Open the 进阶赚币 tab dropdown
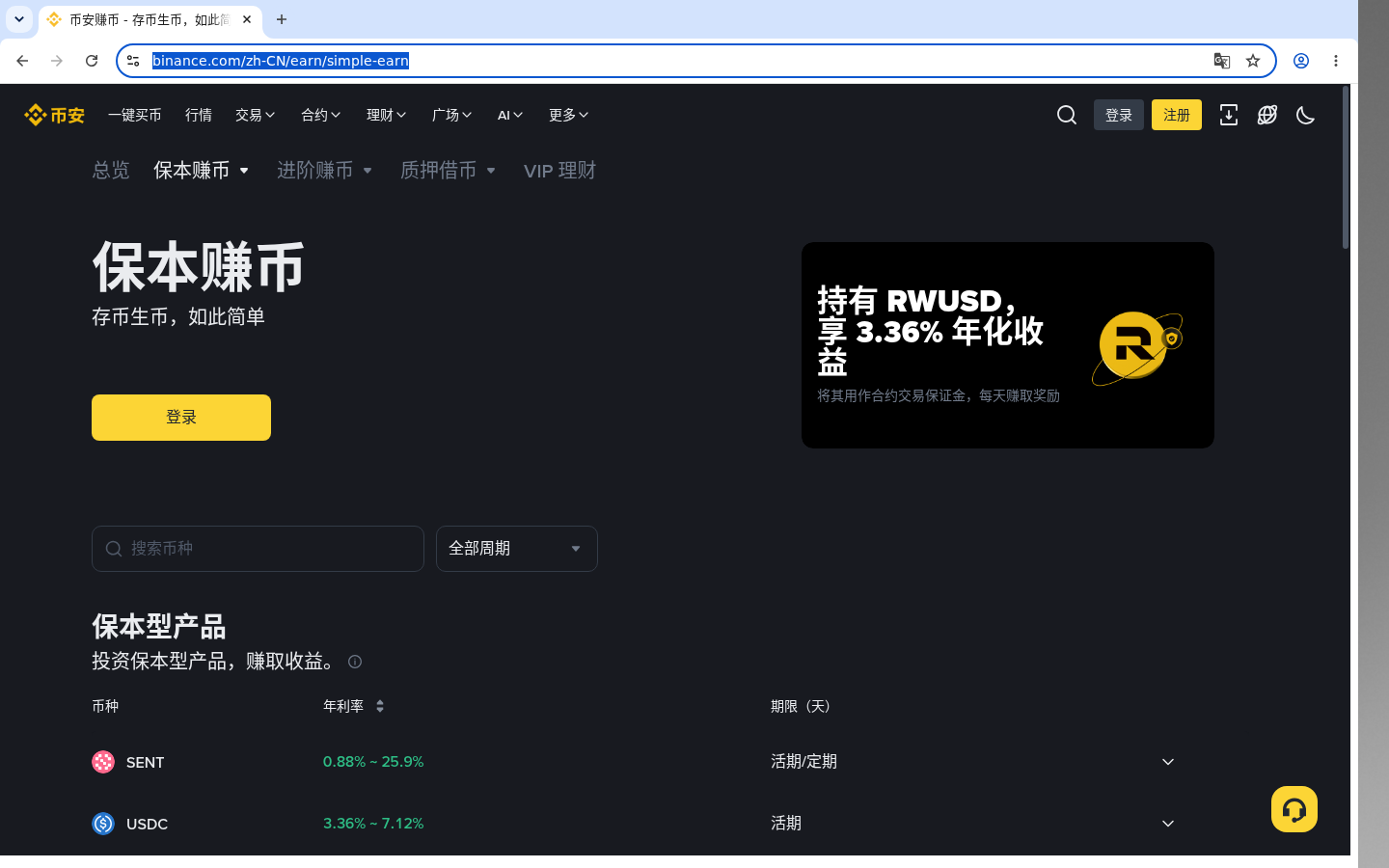 pos(325,171)
